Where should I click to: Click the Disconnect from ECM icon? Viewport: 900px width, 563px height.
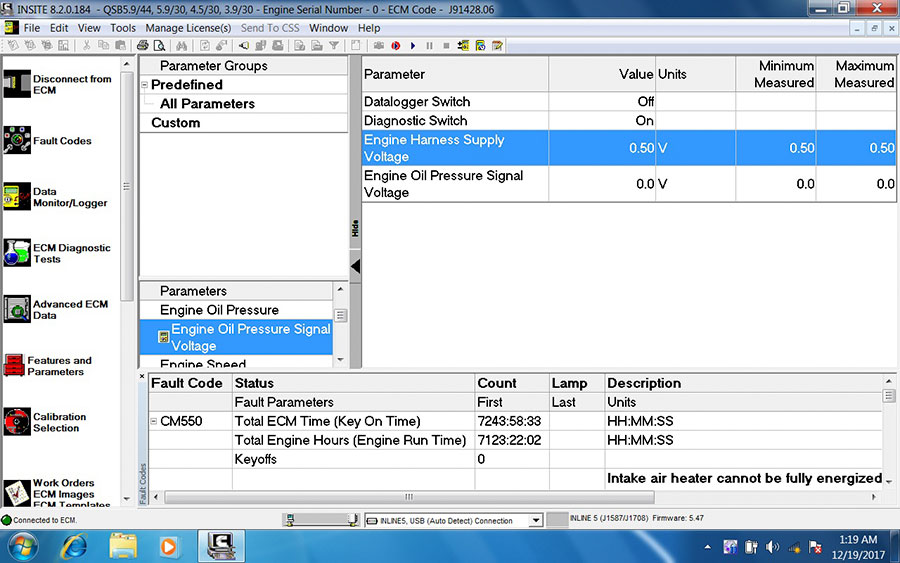click(17, 84)
